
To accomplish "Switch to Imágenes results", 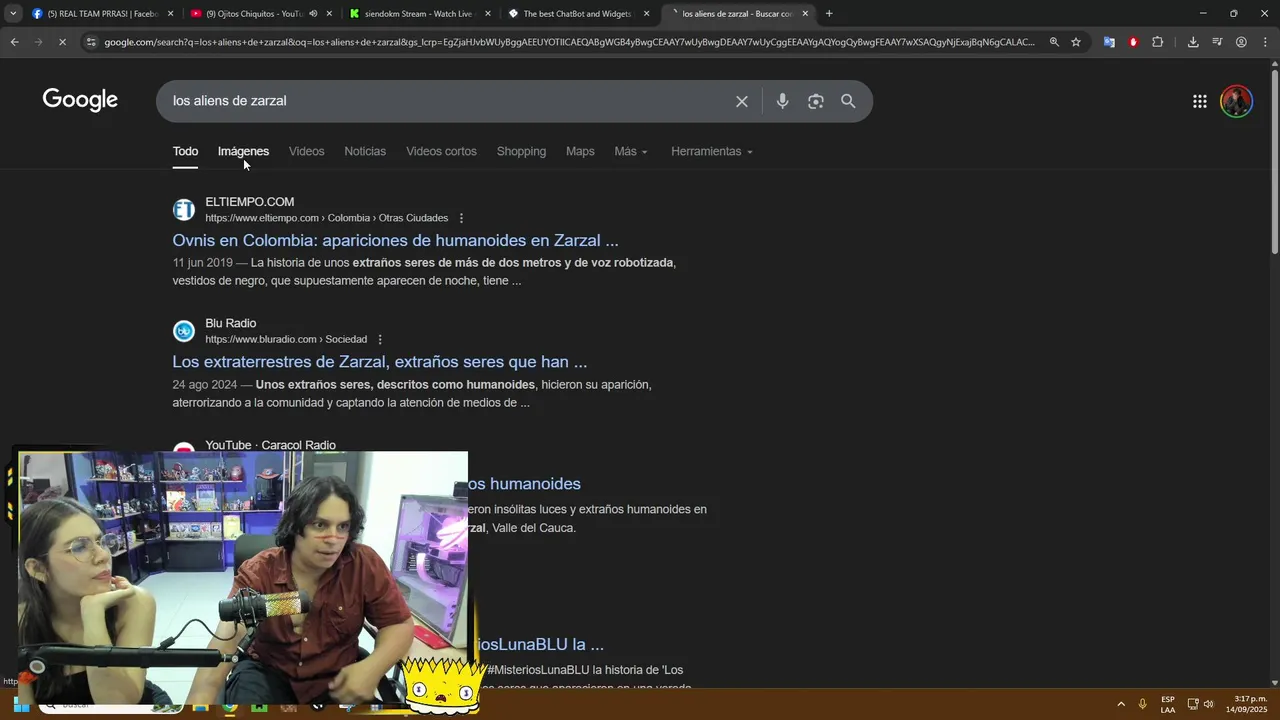I will 243,151.
